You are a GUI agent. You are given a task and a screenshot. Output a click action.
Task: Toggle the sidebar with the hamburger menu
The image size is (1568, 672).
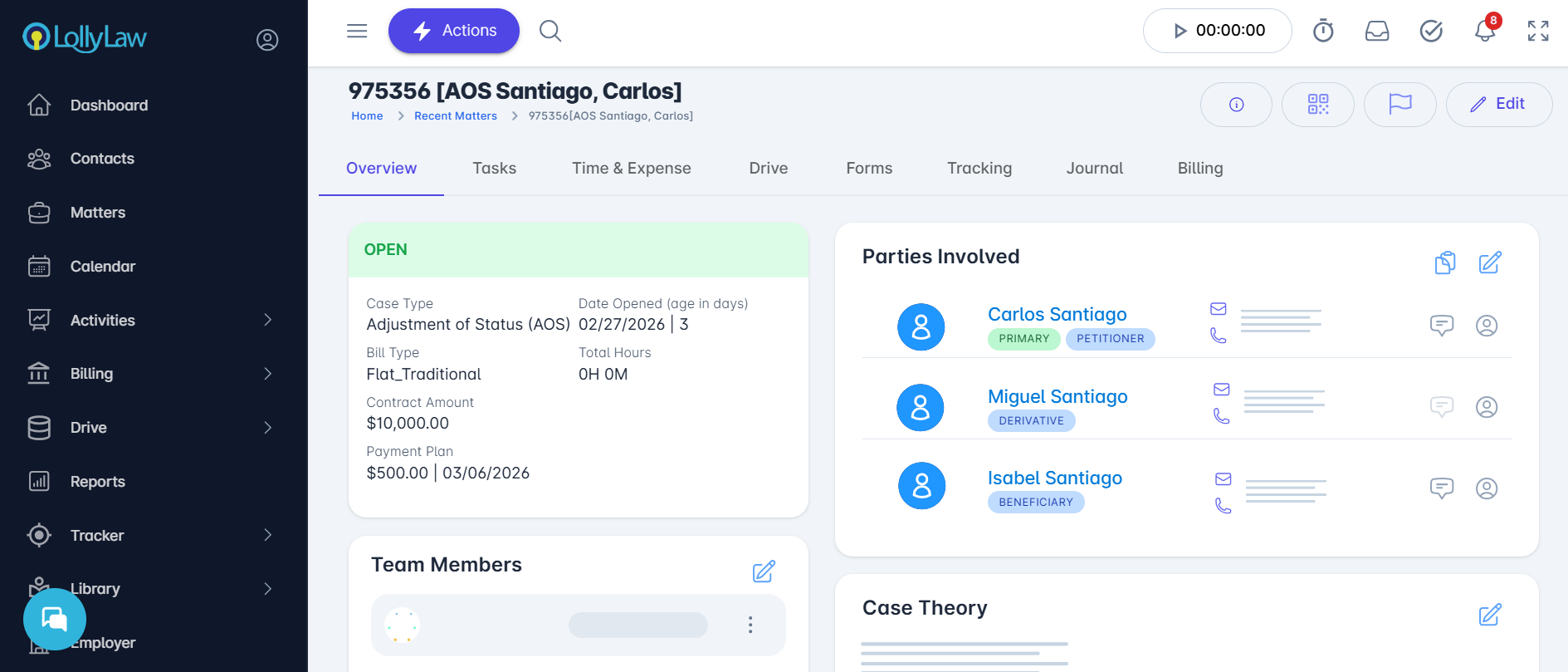[x=357, y=31]
